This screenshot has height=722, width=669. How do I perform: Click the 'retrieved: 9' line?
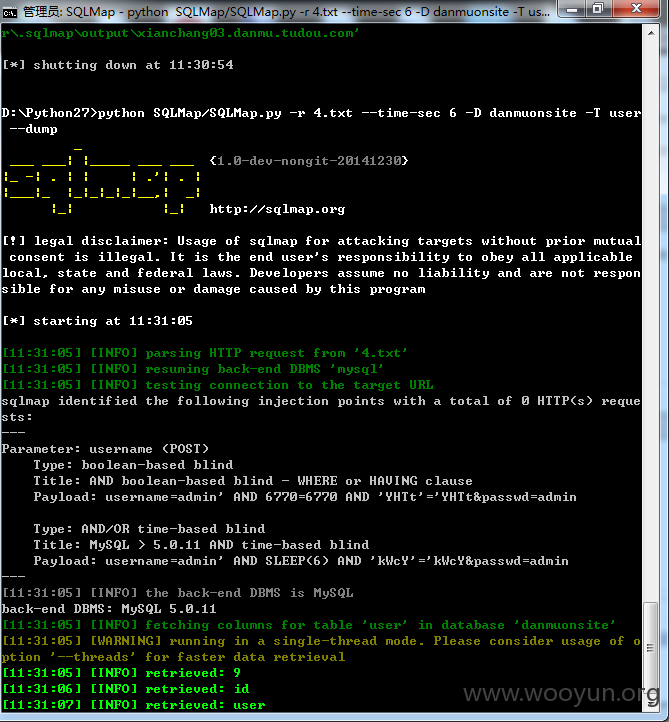click(122, 673)
